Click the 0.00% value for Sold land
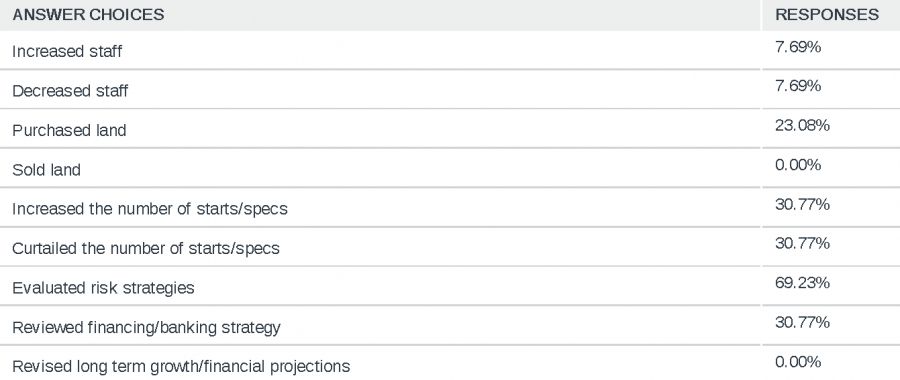 pos(798,165)
